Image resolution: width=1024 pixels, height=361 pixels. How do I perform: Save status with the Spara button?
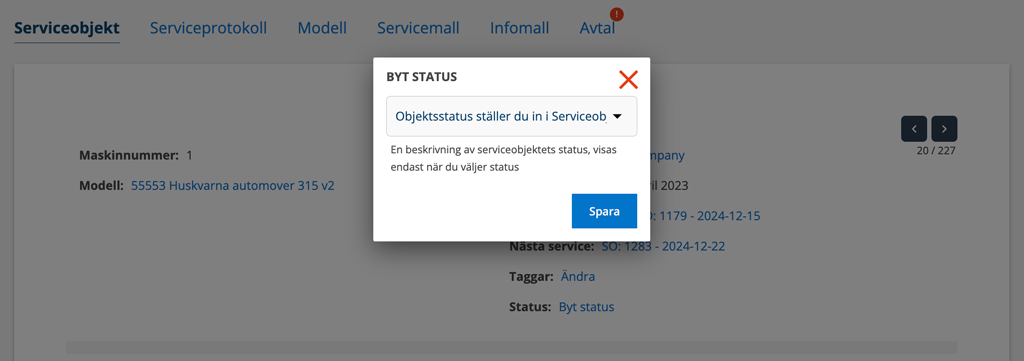[604, 211]
